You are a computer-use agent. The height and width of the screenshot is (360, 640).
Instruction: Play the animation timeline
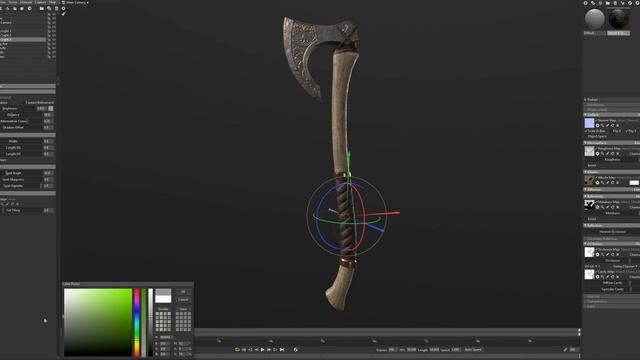point(262,350)
